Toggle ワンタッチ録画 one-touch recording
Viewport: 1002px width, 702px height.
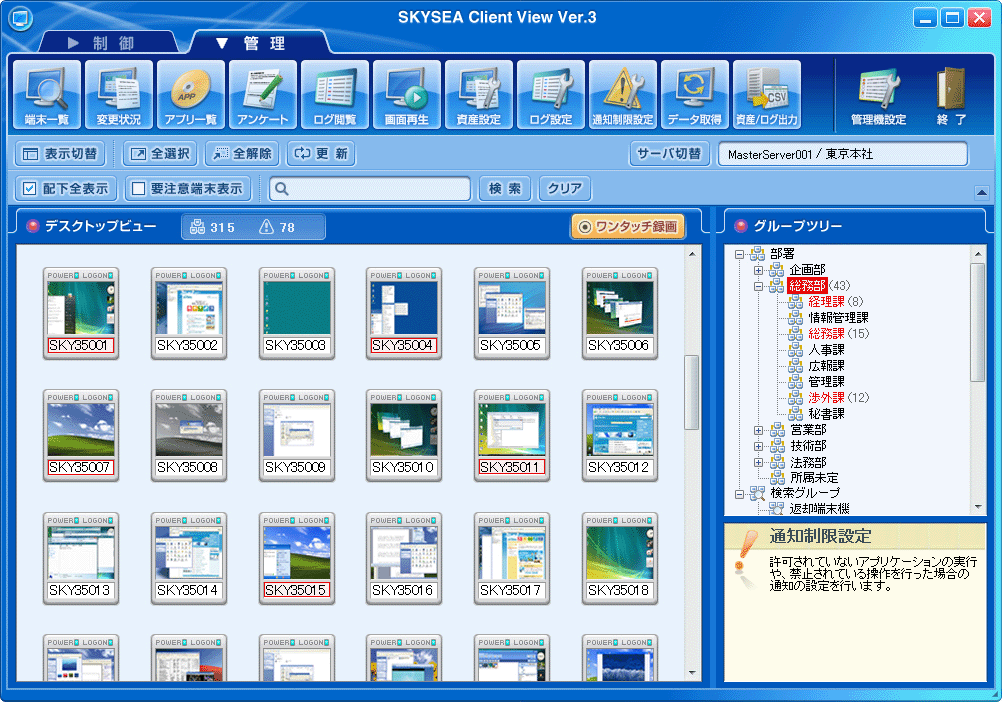pos(628,227)
